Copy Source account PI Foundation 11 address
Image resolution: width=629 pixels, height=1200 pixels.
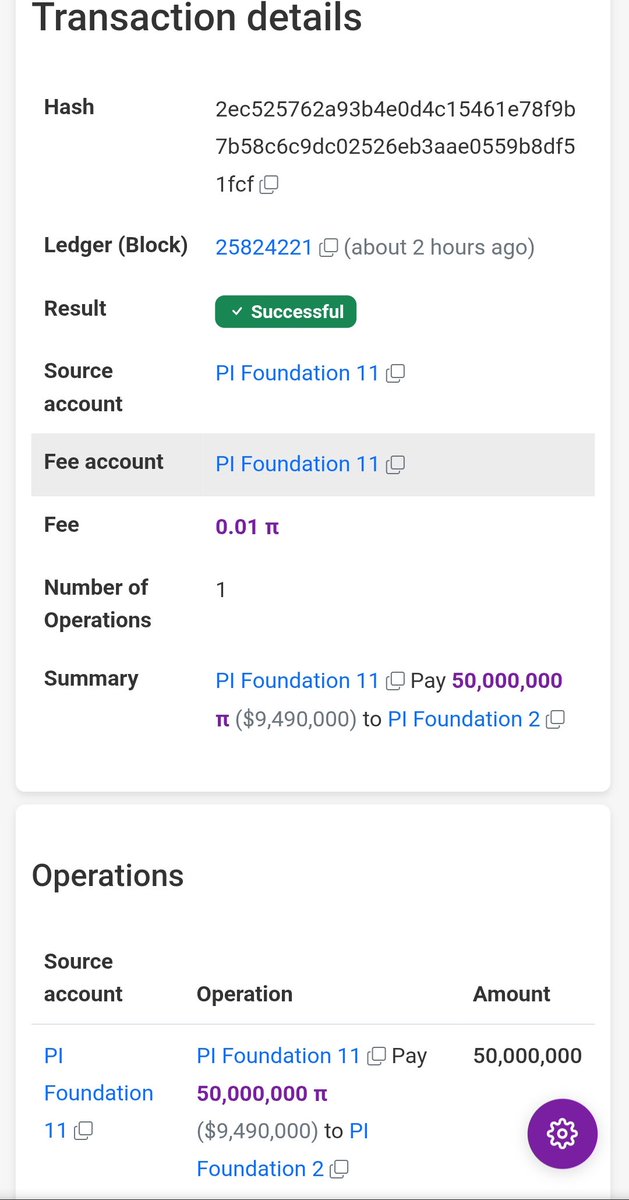(x=395, y=374)
